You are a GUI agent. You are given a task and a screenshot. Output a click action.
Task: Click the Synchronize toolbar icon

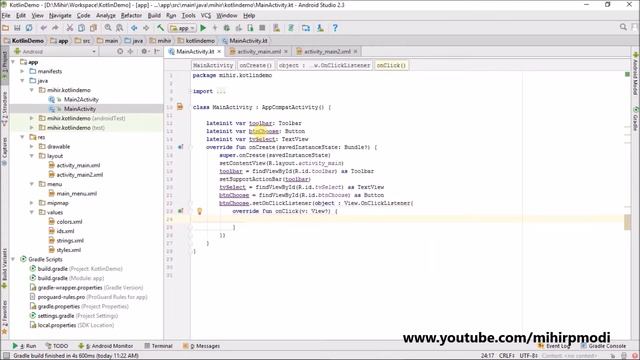tap(29, 28)
